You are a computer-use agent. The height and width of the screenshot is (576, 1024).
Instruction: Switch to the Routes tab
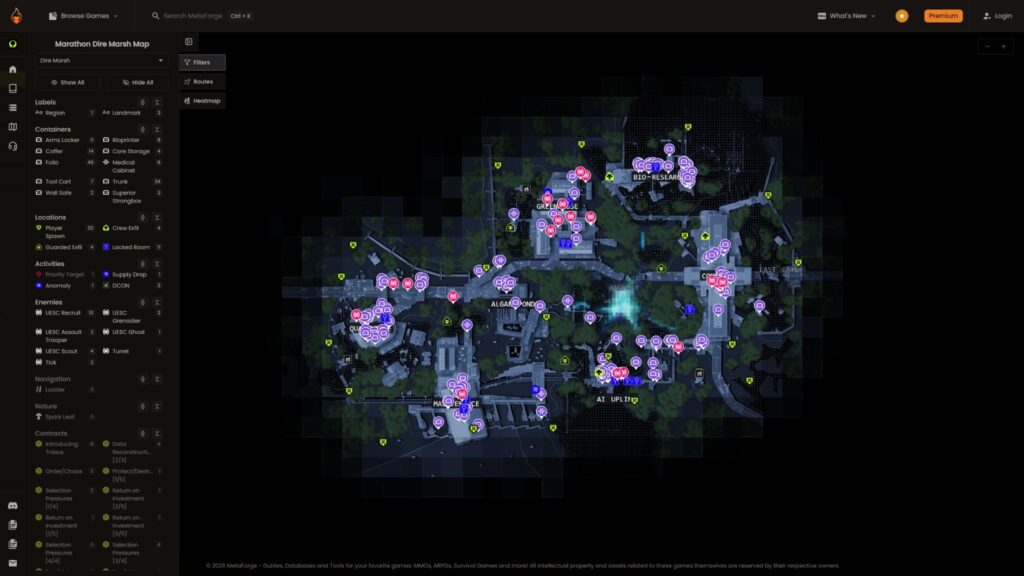(202, 82)
